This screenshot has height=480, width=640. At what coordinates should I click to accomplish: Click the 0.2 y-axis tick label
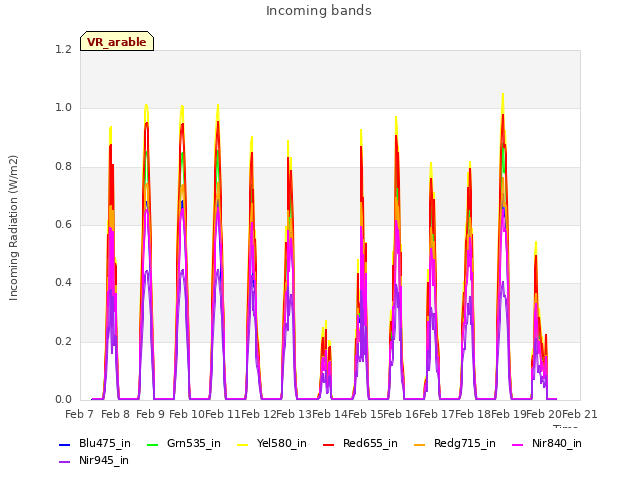[x=63, y=342]
